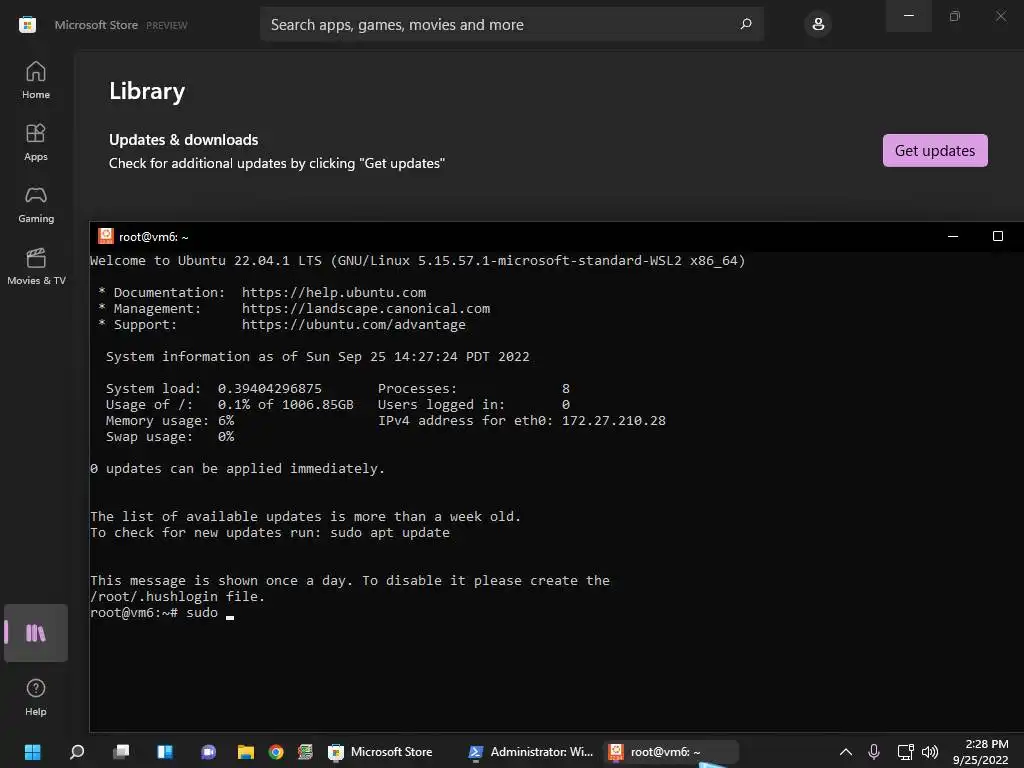Open taskbar Search
This screenshot has height=768, width=1024.
point(76,752)
